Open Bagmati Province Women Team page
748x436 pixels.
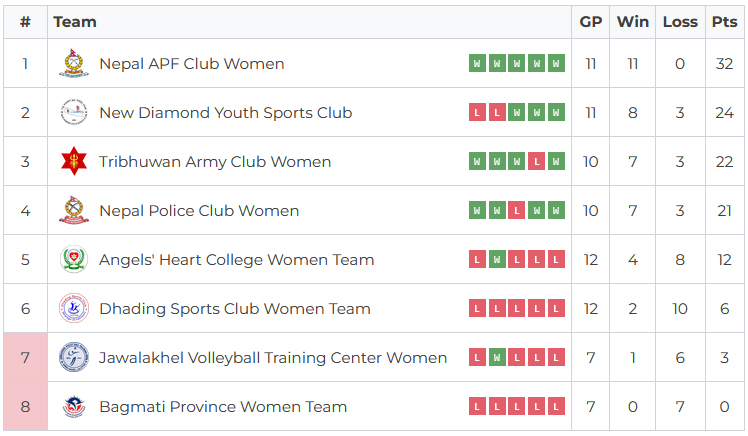tap(223, 407)
